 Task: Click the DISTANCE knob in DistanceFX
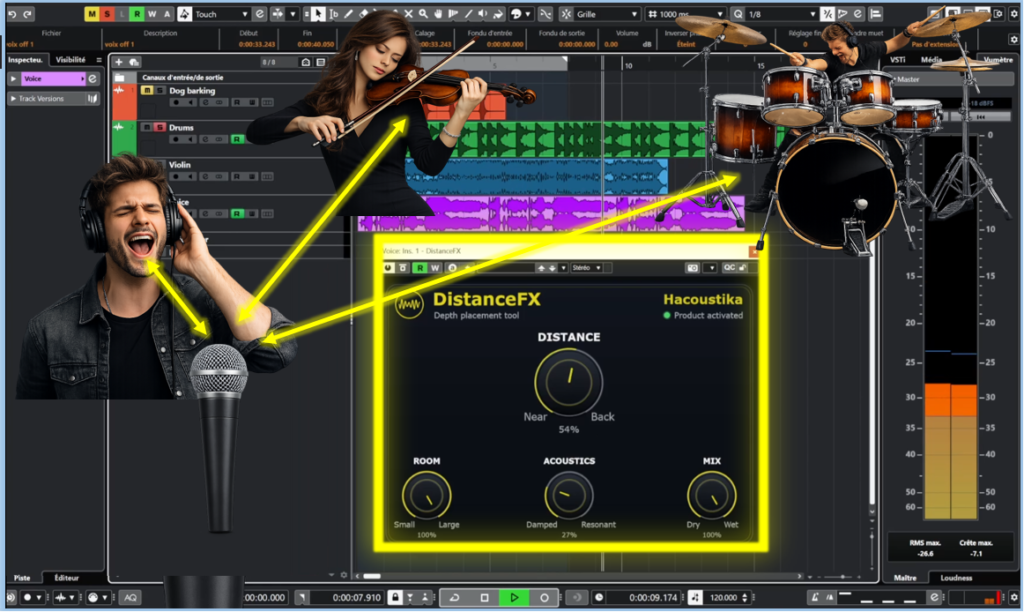click(x=568, y=382)
